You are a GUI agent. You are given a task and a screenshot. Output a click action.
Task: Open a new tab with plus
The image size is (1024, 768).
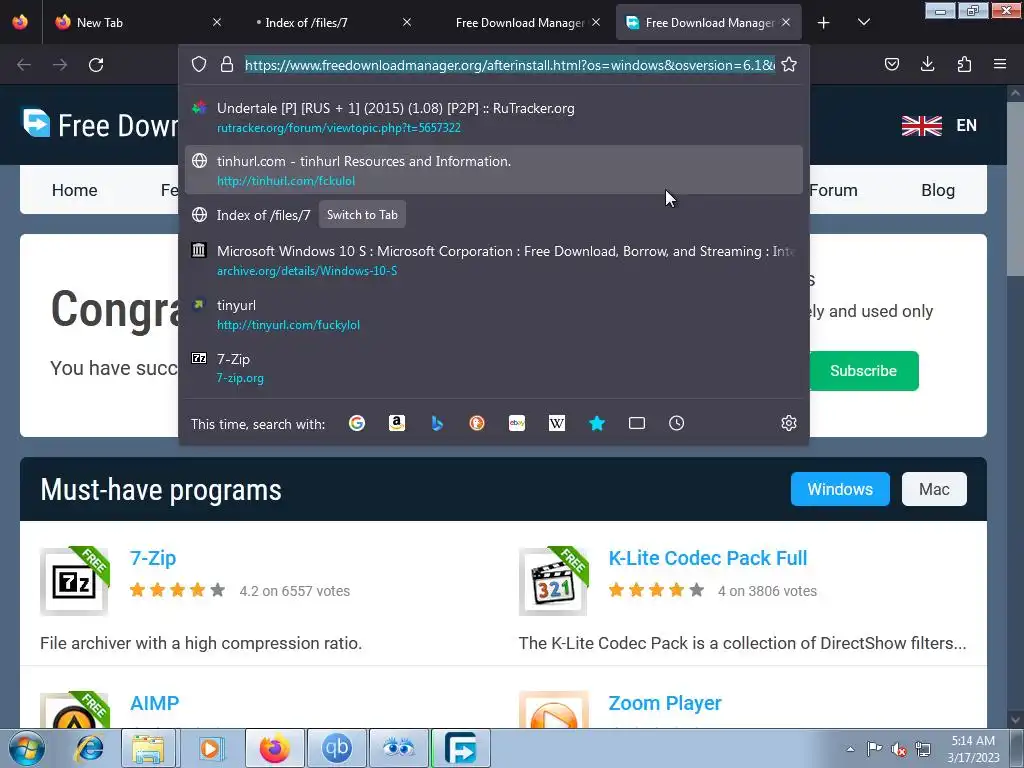[824, 23]
